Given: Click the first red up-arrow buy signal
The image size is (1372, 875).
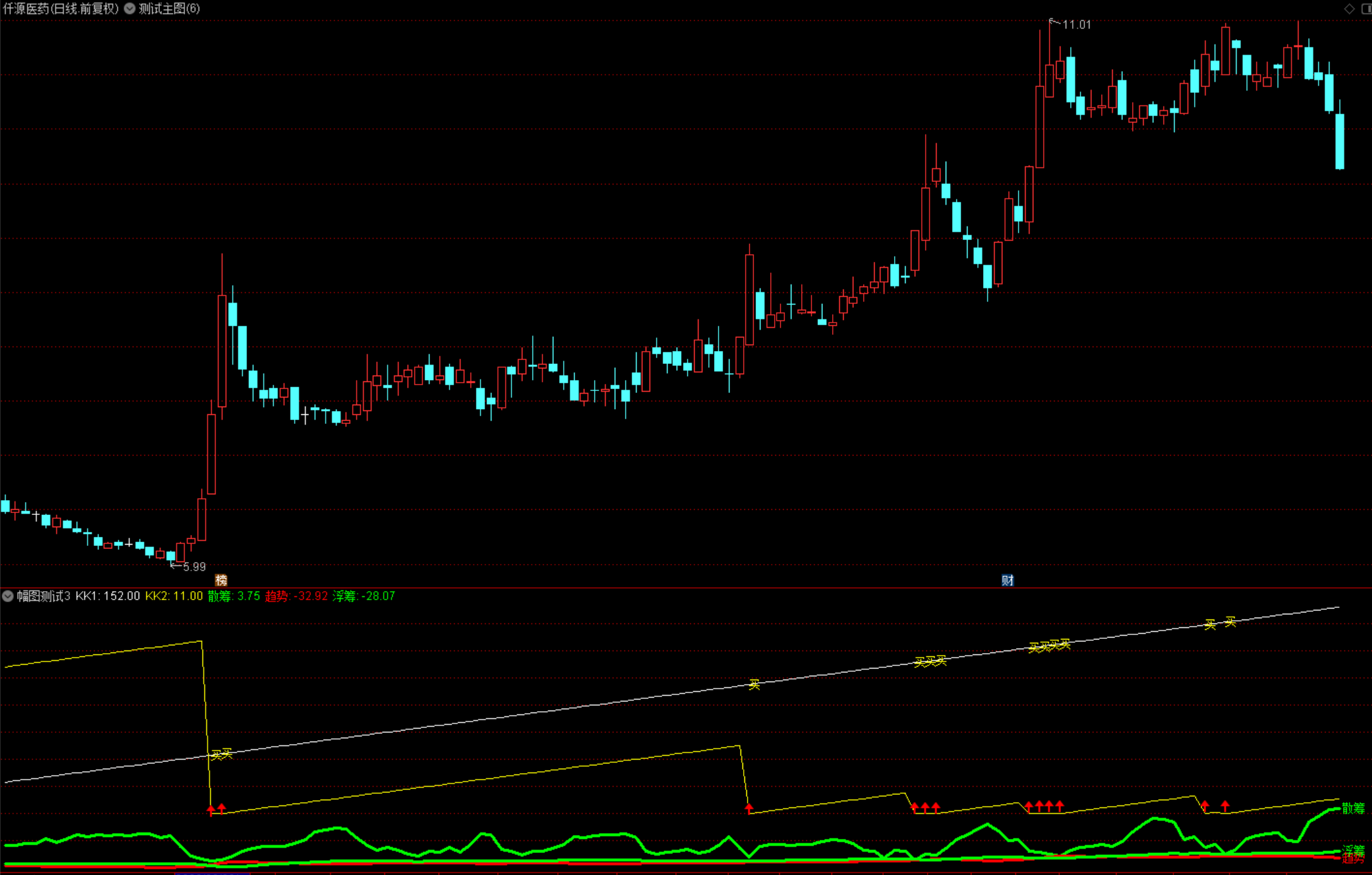Looking at the screenshot, I should click(211, 809).
